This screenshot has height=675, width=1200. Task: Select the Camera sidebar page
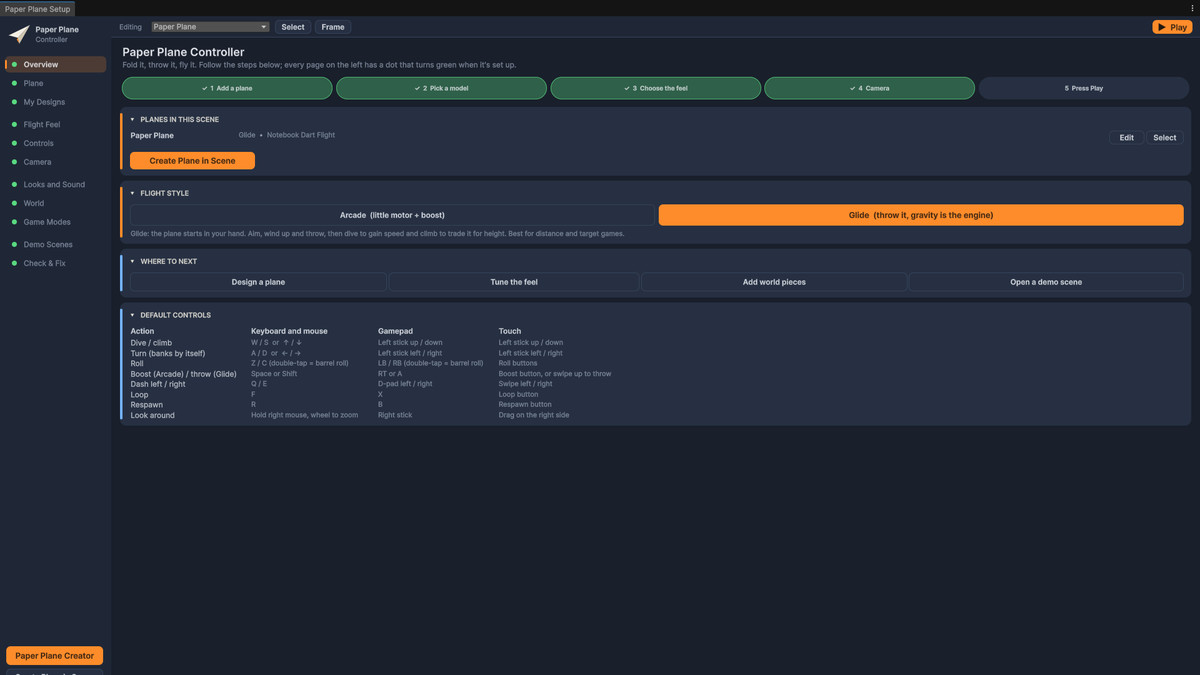point(56,162)
